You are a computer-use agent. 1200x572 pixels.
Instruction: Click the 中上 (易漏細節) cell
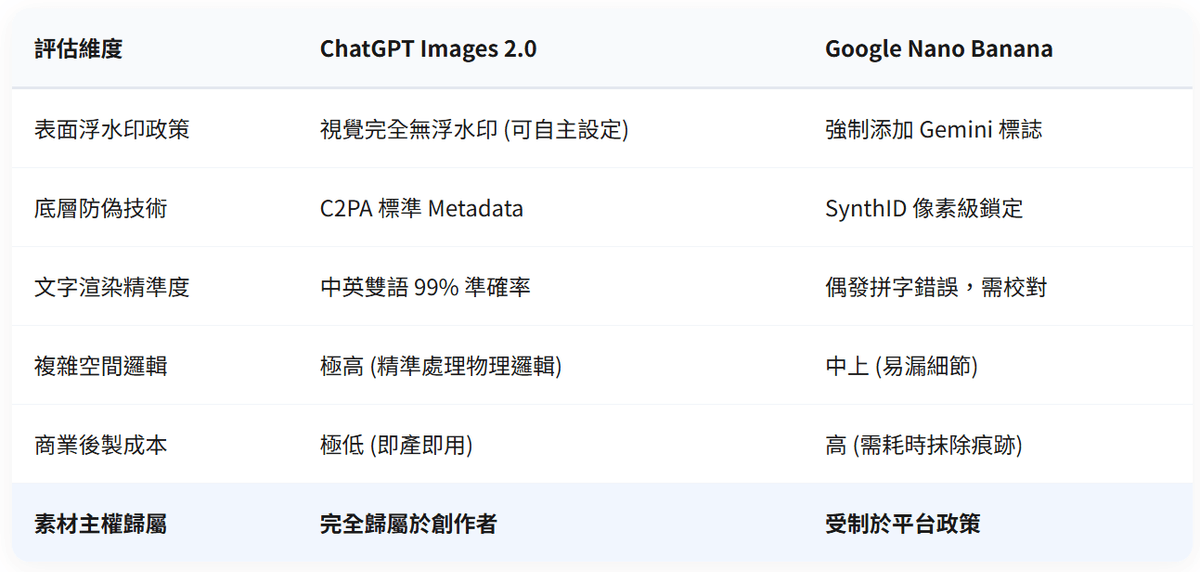[x=901, y=366]
